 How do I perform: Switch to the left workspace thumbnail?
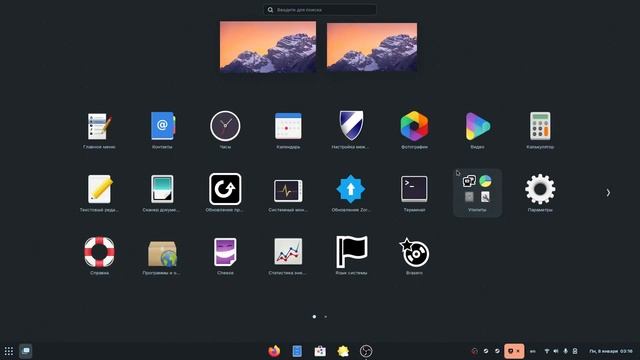point(268,47)
